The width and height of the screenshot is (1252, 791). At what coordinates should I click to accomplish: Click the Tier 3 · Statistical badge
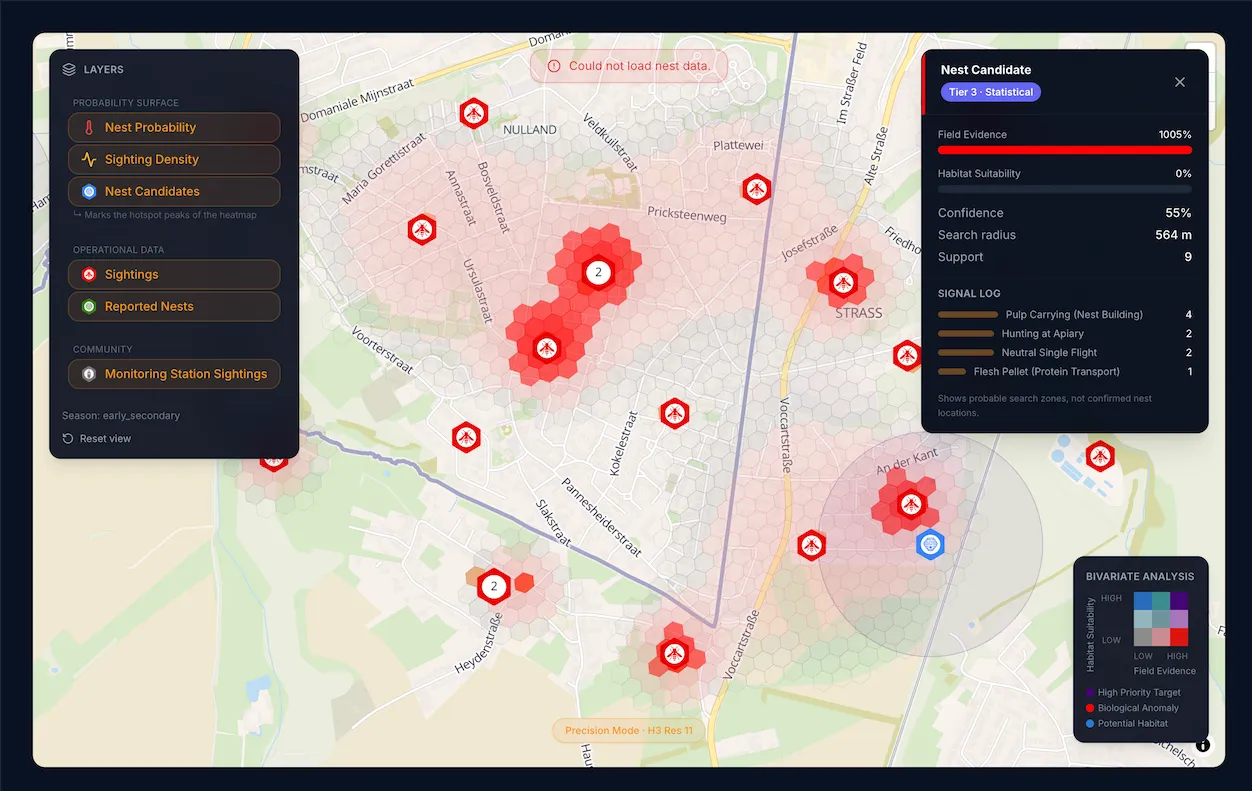tap(991, 92)
